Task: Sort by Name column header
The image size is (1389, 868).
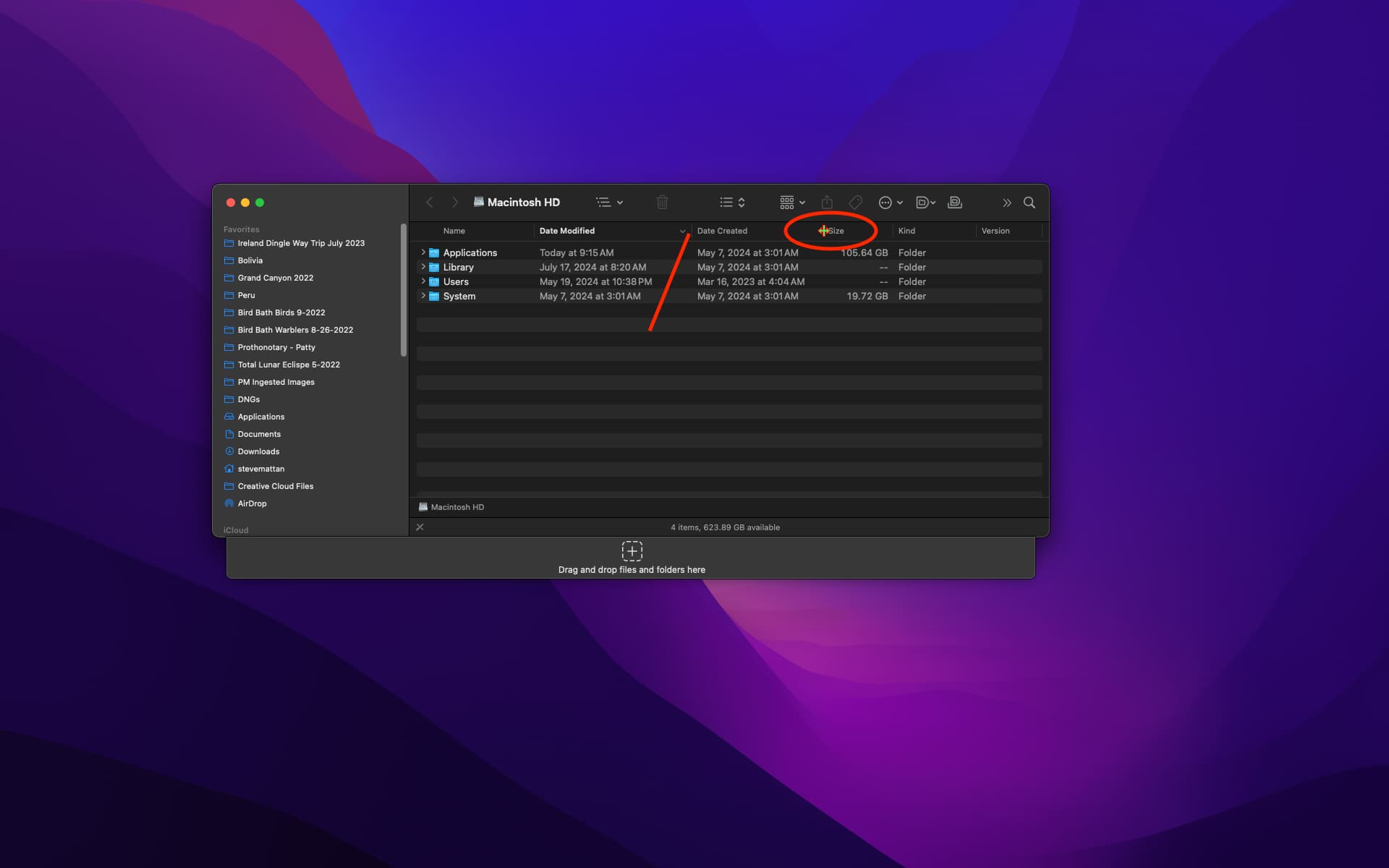Action: pos(454,231)
